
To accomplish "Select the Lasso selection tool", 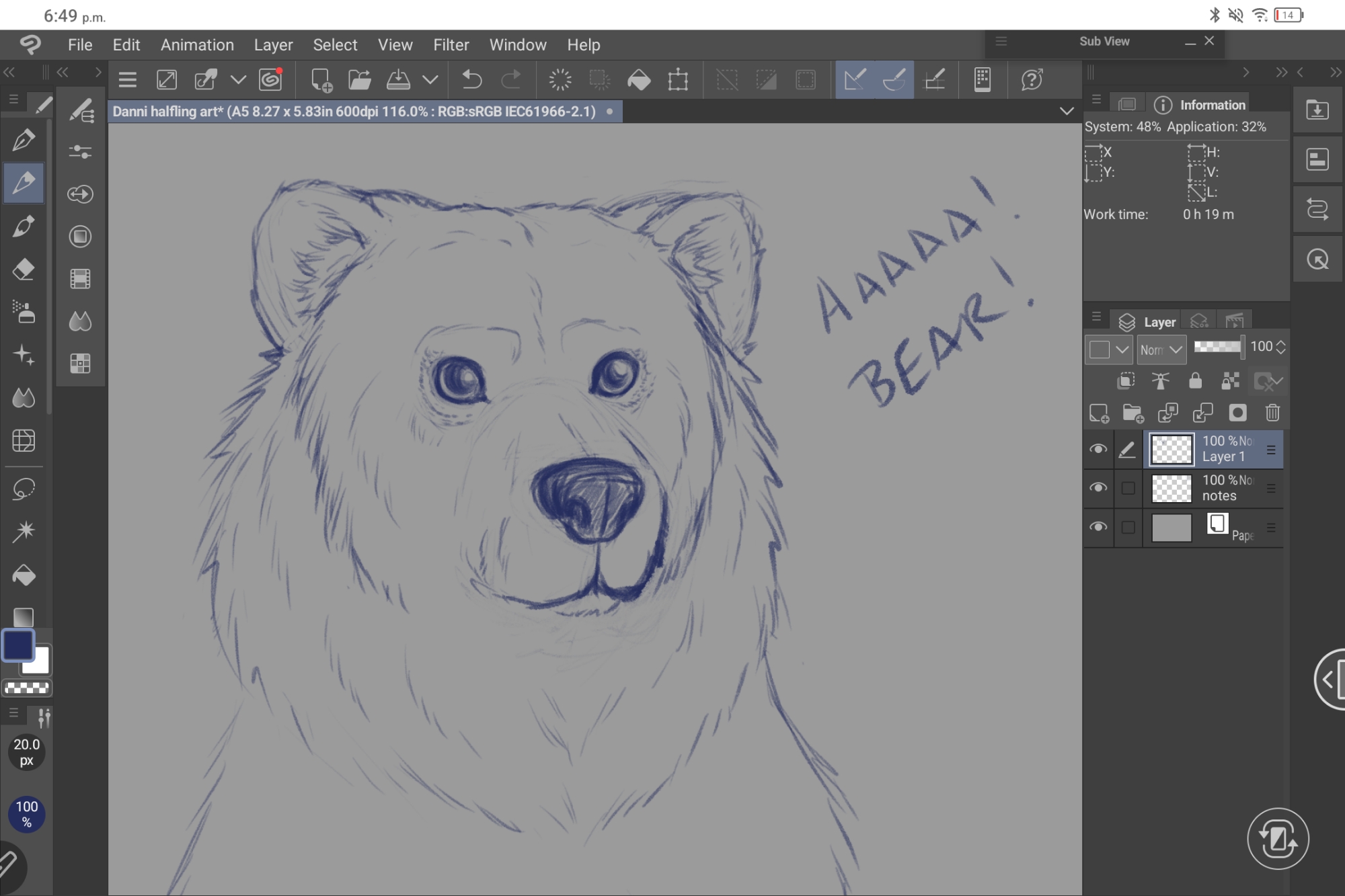I will 24,489.
